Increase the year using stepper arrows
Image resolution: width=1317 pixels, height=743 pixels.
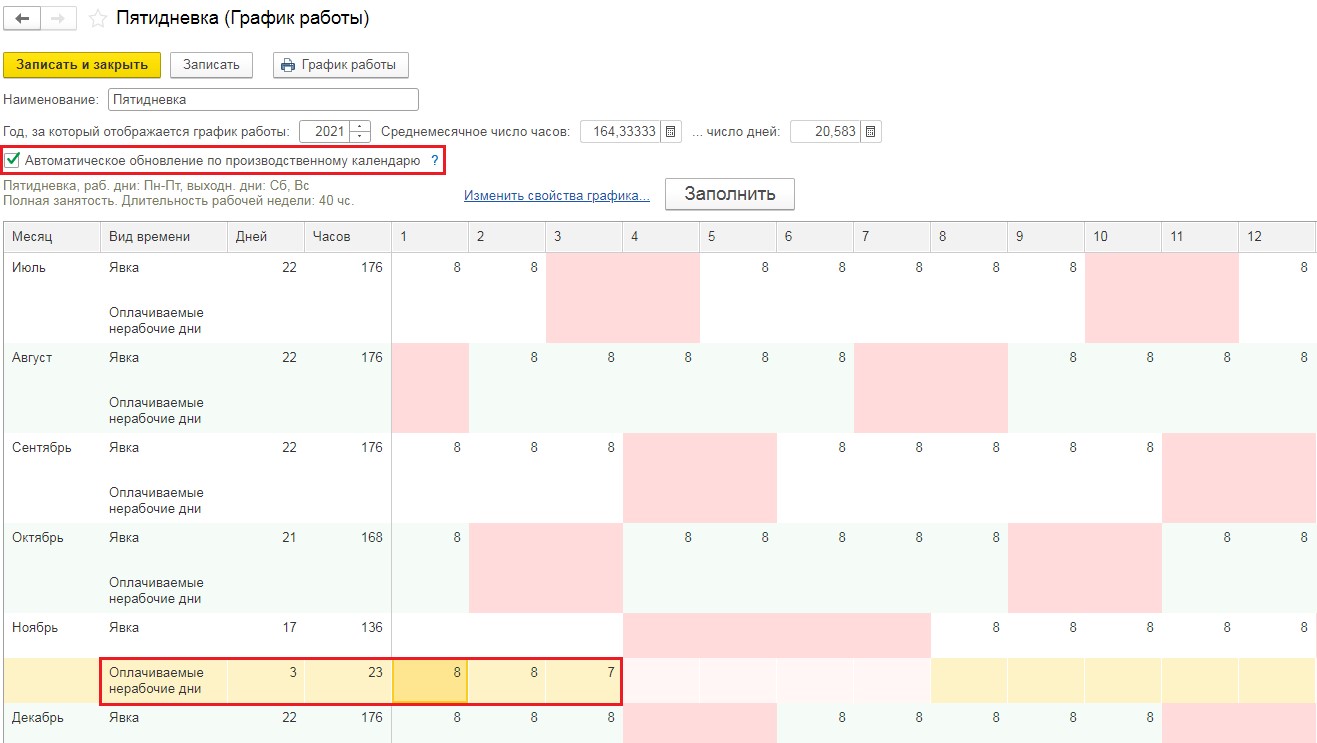(x=360, y=126)
